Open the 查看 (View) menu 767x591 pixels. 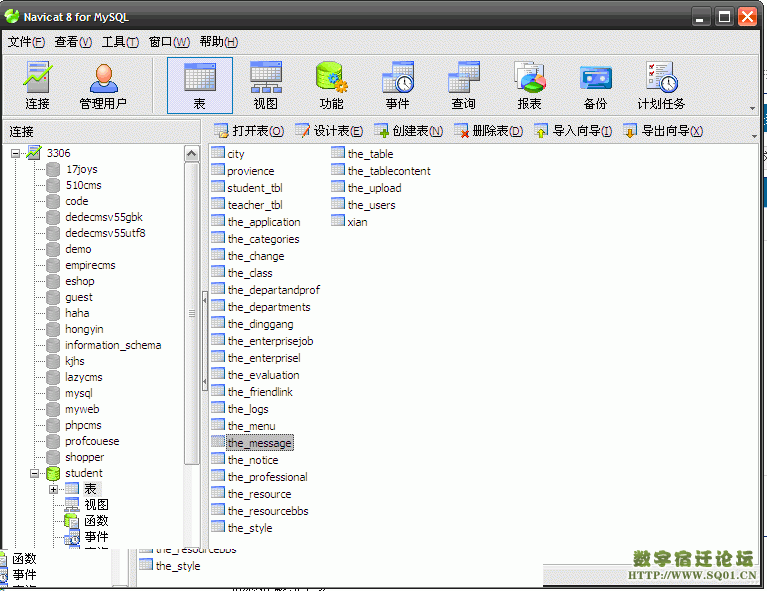(73, 42)
